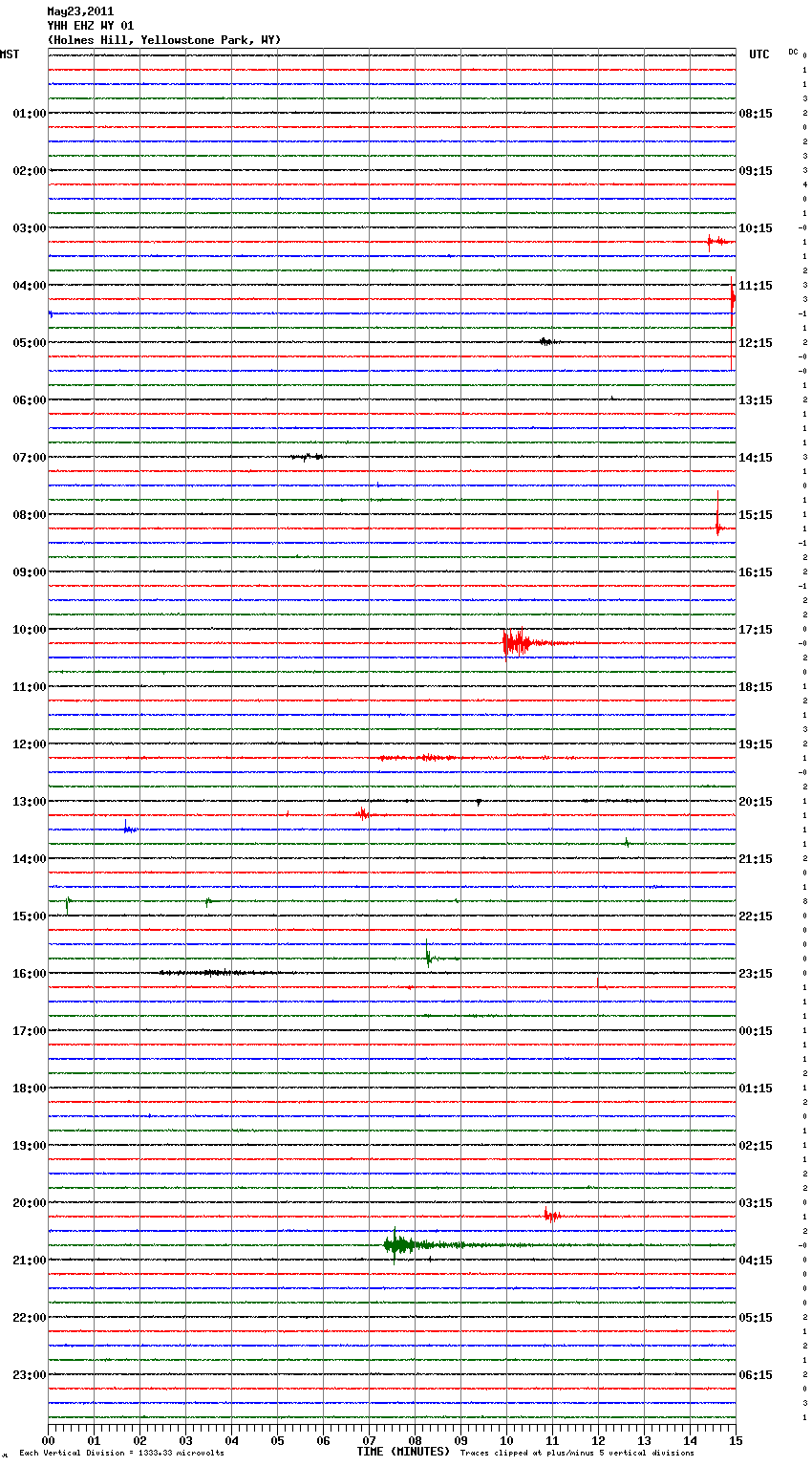The image size is (812, 1466).
Task: Click the red burst below 13:00 near minute 7
Action: 363,814
